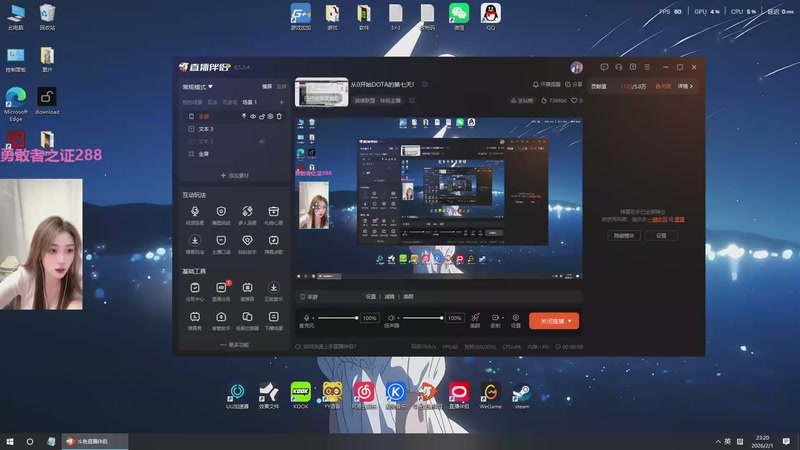Open the QQ desktop icon
This screenshot has width=800, height=450.
pos(490,16)
